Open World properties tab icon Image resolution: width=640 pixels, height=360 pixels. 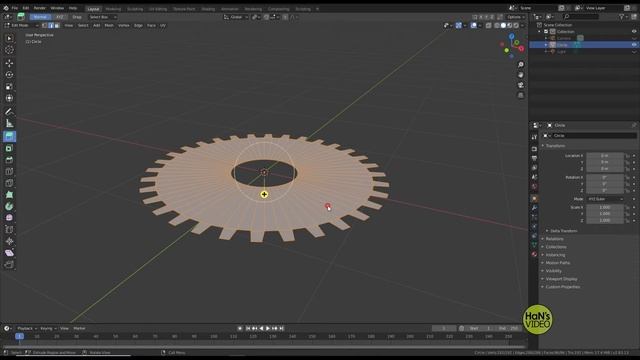click(534, 187)
